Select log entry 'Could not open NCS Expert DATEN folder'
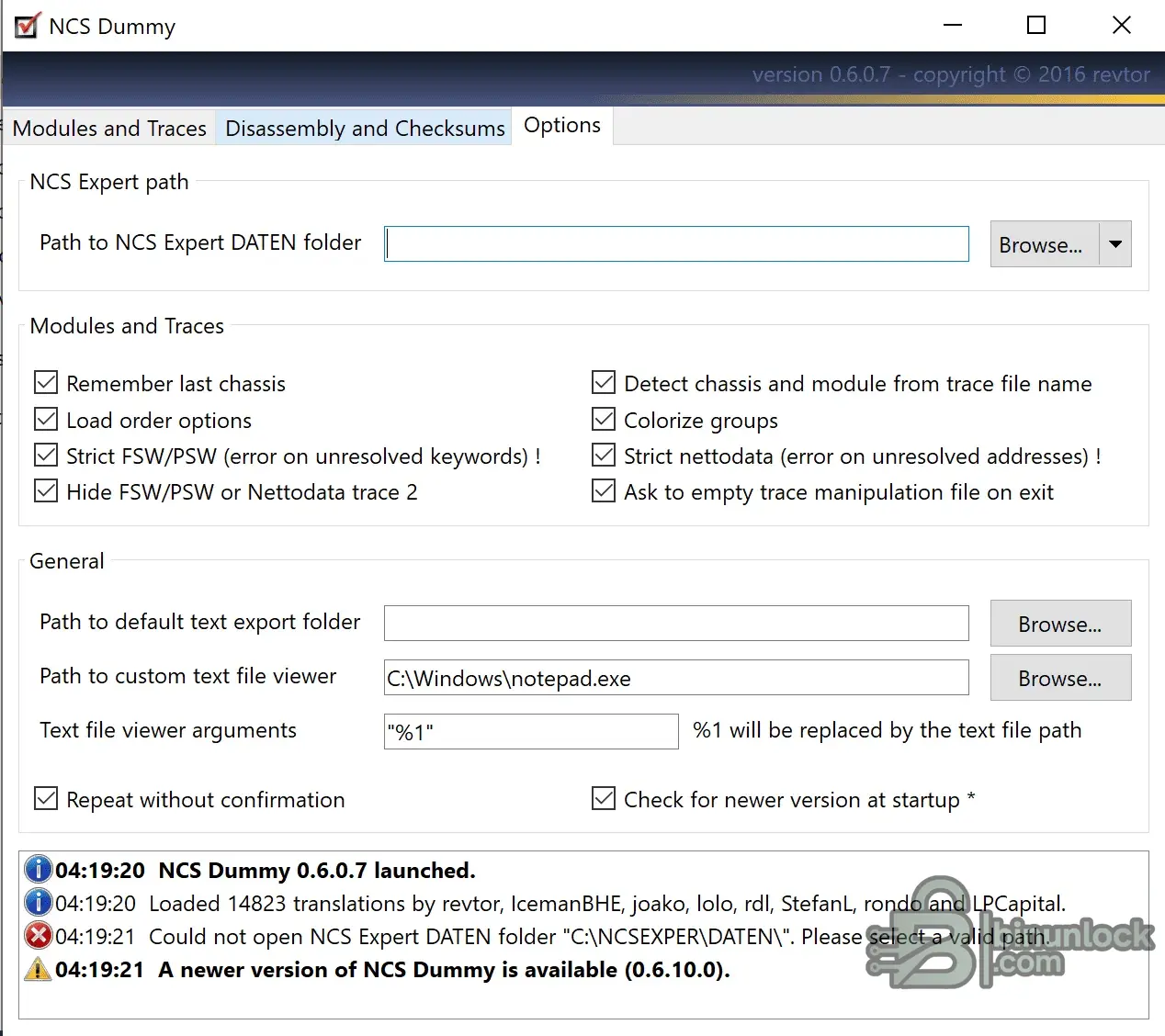This screenshot has width=1165, height=1036. [x=552, y=936]
